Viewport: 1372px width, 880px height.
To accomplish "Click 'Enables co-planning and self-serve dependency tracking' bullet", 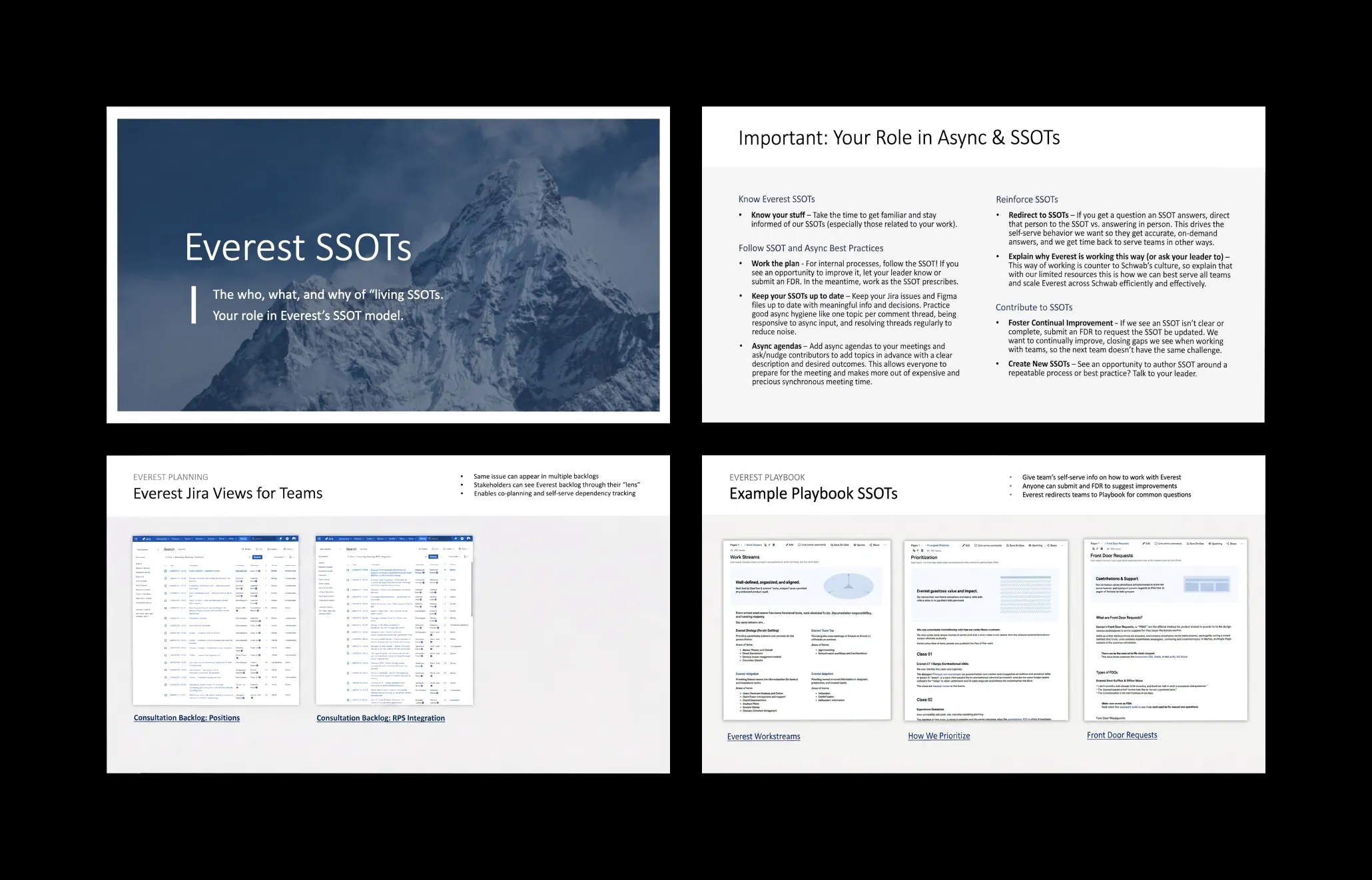I will coord(555,493).
